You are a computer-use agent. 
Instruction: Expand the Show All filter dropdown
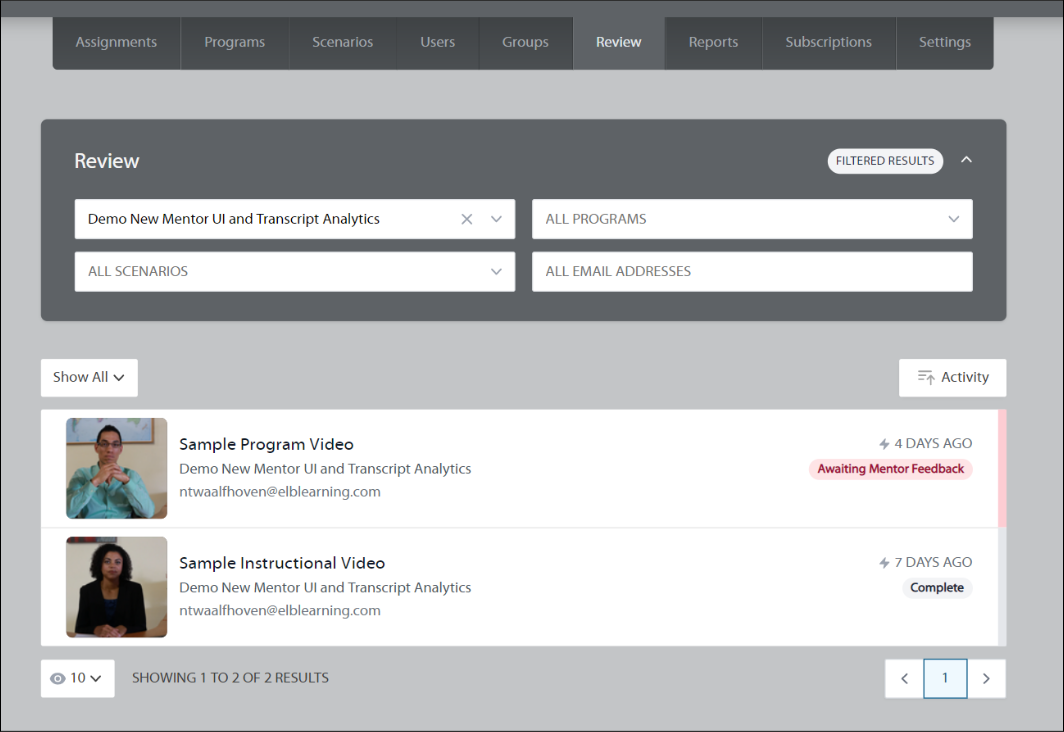(x=89, y=377)
